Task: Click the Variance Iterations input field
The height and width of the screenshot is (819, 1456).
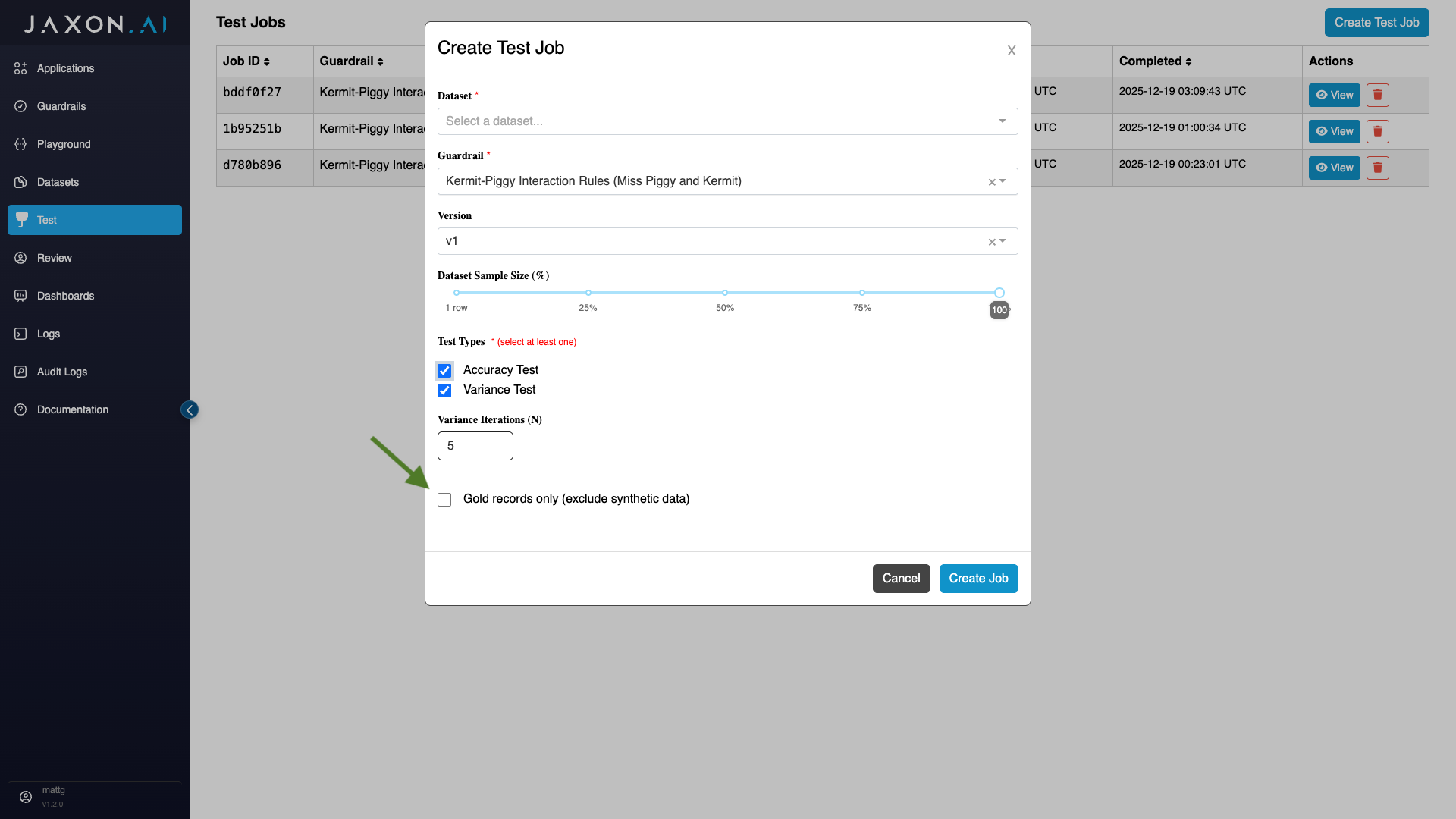Action: [475, 446]
